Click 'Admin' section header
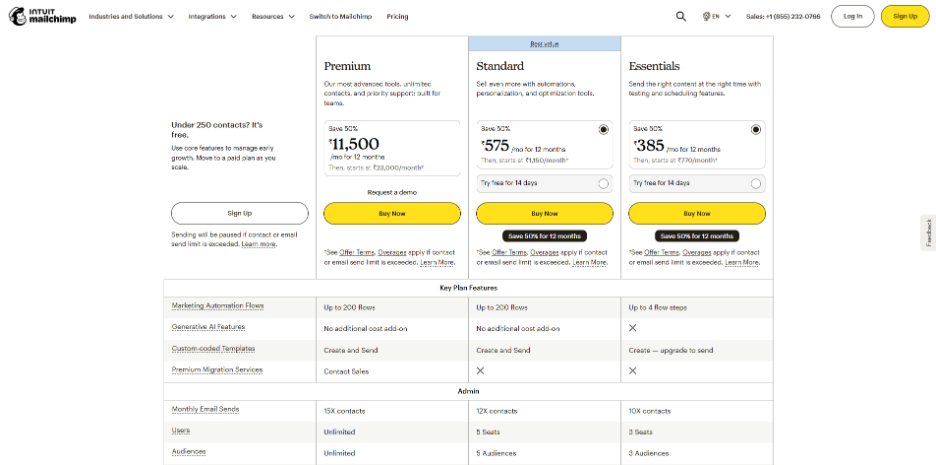This screenshot has width=936, height=465. tap(469, 392)
